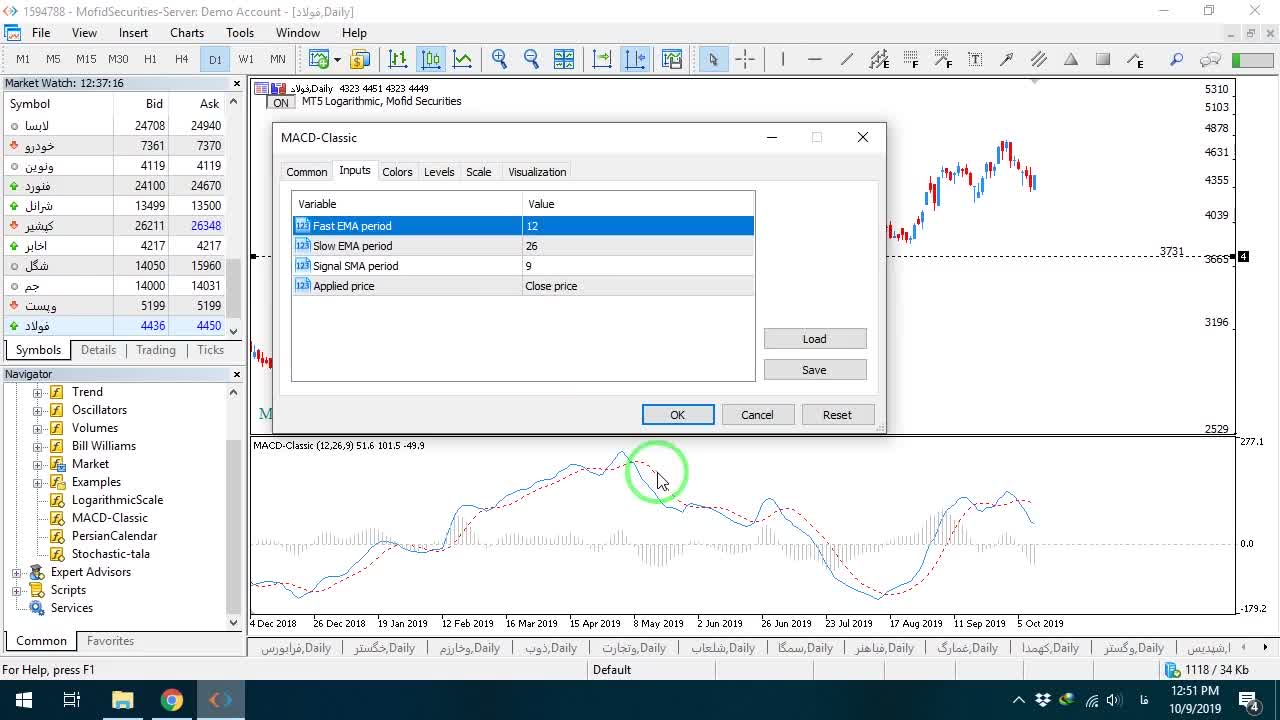
Task: Select the W1 timeframe
Action: [246, 59]
